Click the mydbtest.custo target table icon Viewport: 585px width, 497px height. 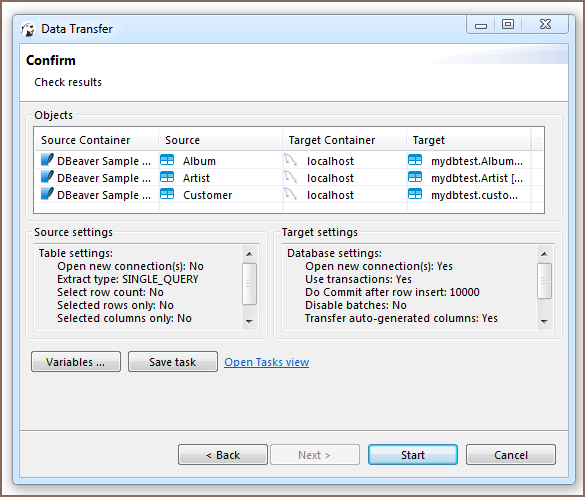coord(415,194)
